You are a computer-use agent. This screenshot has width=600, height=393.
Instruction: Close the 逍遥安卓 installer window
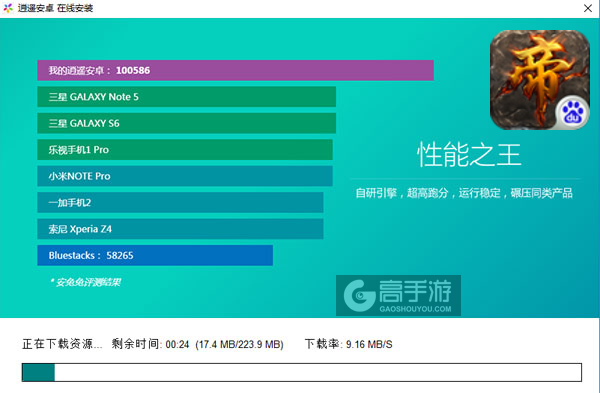(x=588, y=8)
